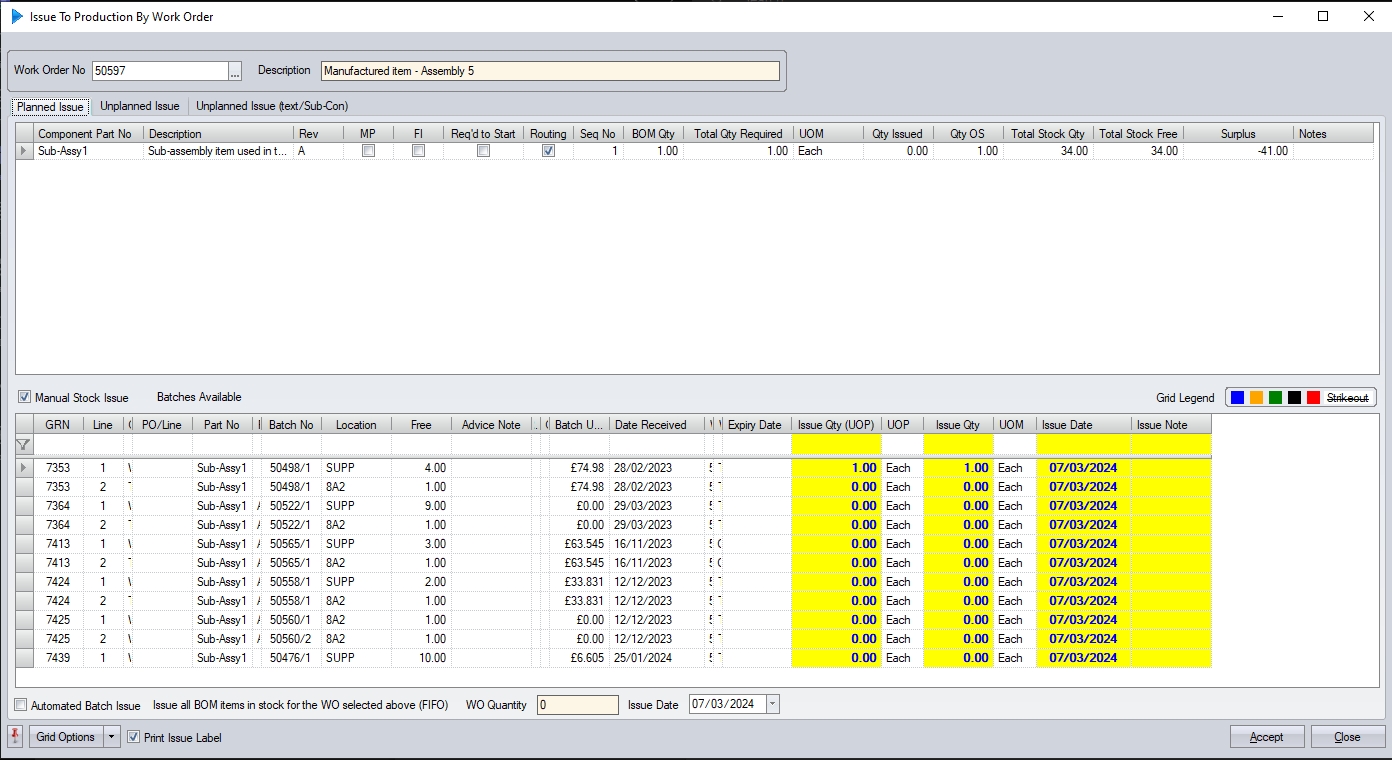Click the filter funnel icon in batches grid
This screenshot has width=1392, height=760.
(24, 445)
